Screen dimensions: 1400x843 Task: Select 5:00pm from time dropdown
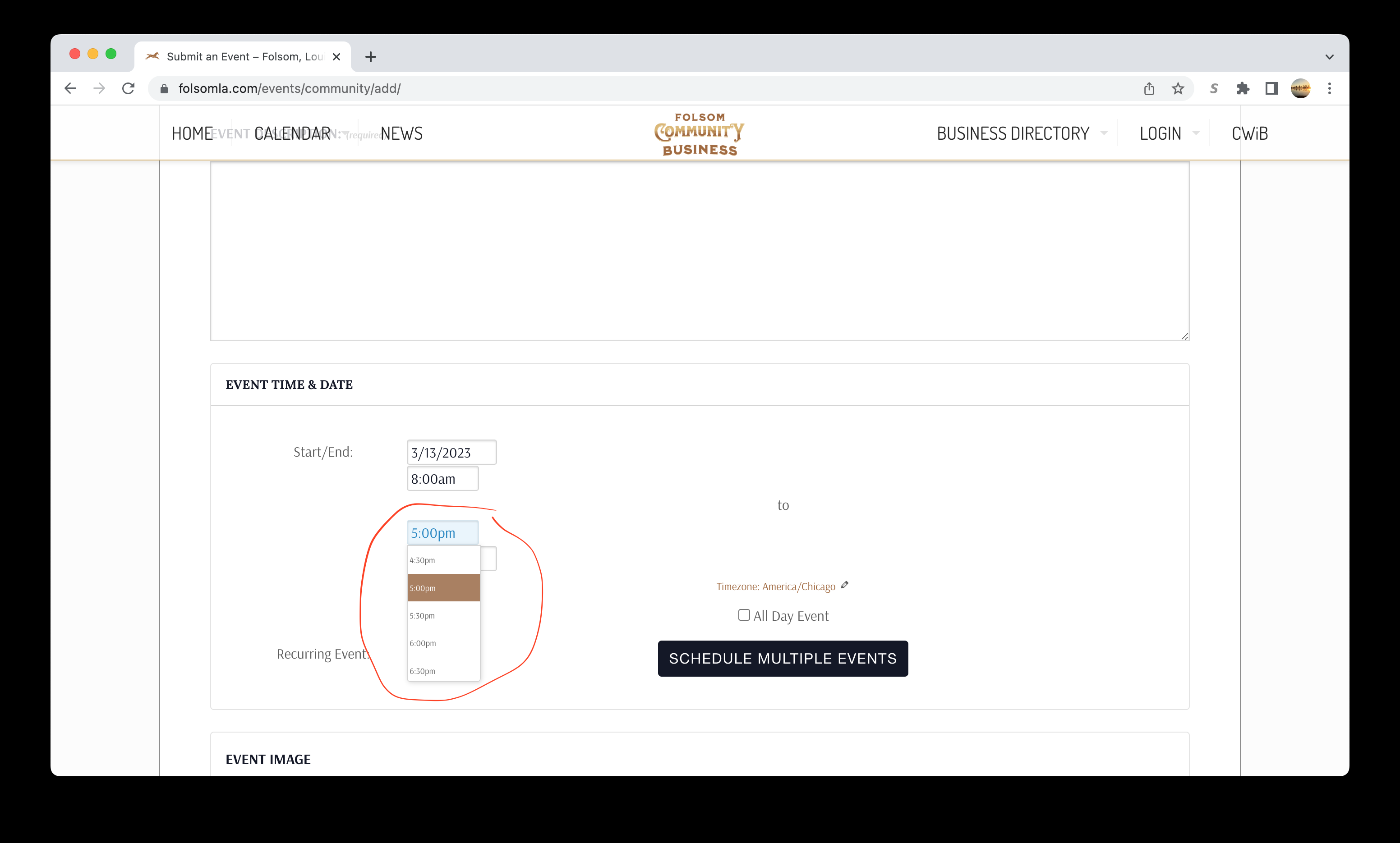pos(440,587)
